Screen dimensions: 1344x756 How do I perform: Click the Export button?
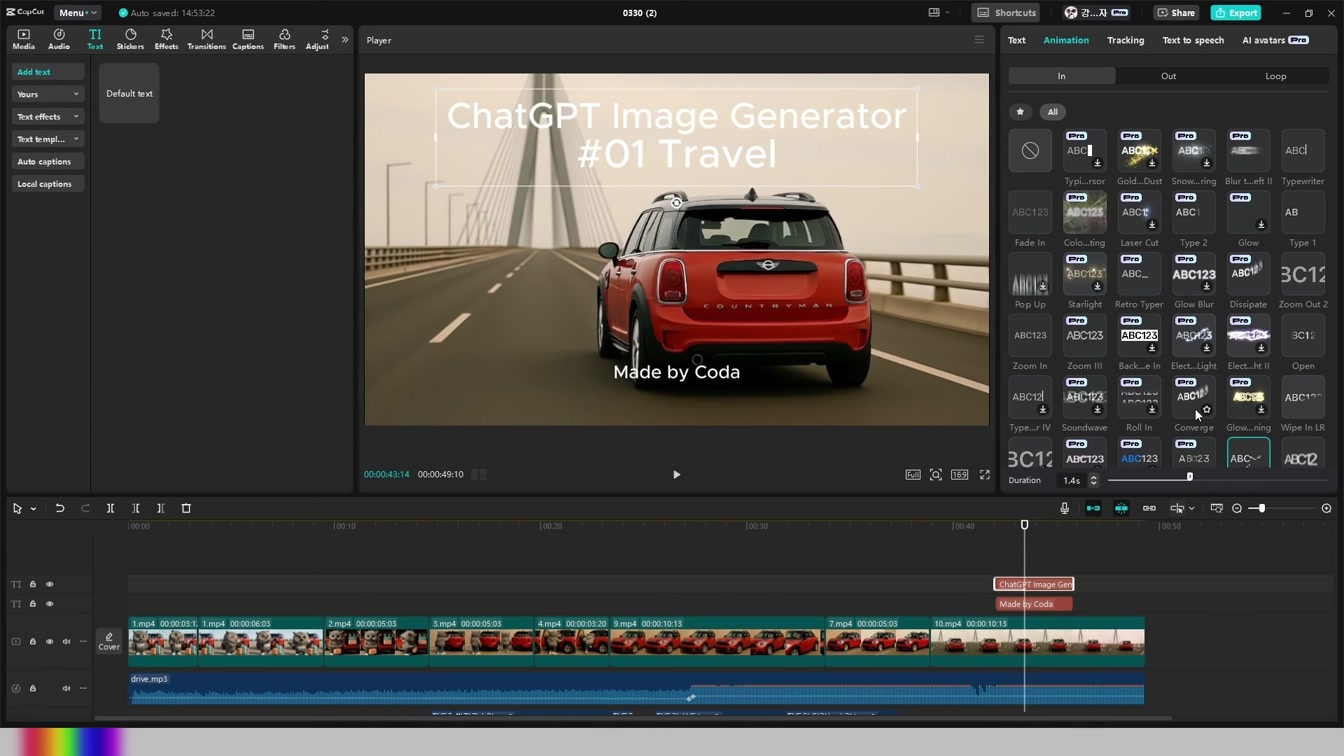1237,13
